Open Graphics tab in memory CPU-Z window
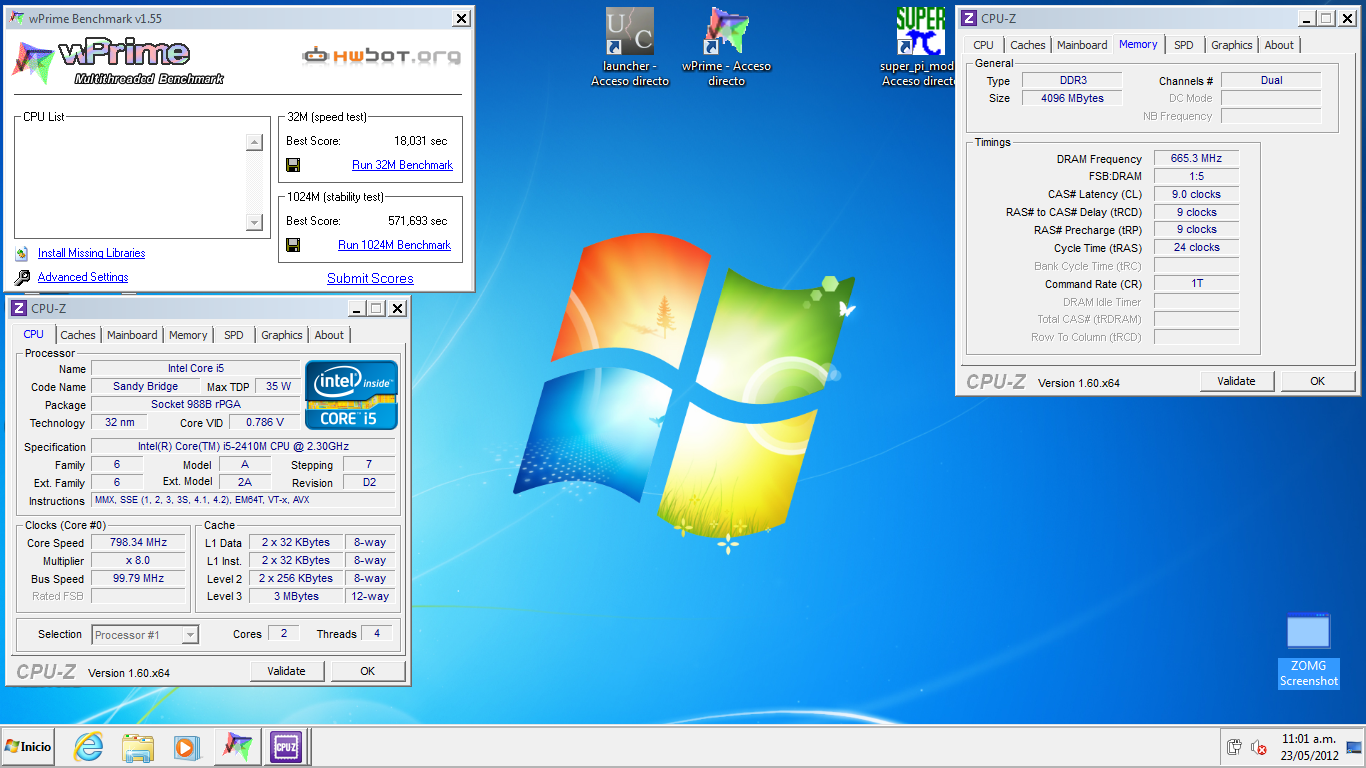Screen dimensions: 1366x768 coord(1232,45)
